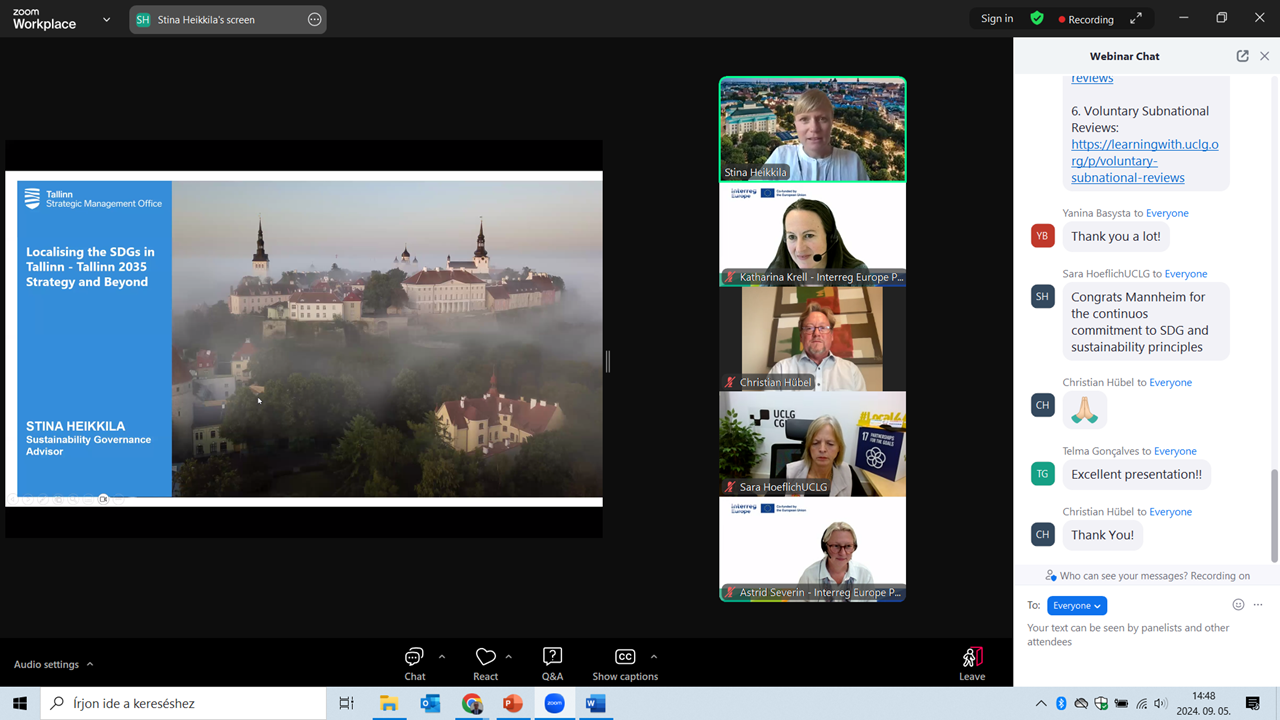Image resolution: width=1280 pixels, height=720 pixels.
Task: Pop out the Webinar Chat window
Action: [1242, 56]
